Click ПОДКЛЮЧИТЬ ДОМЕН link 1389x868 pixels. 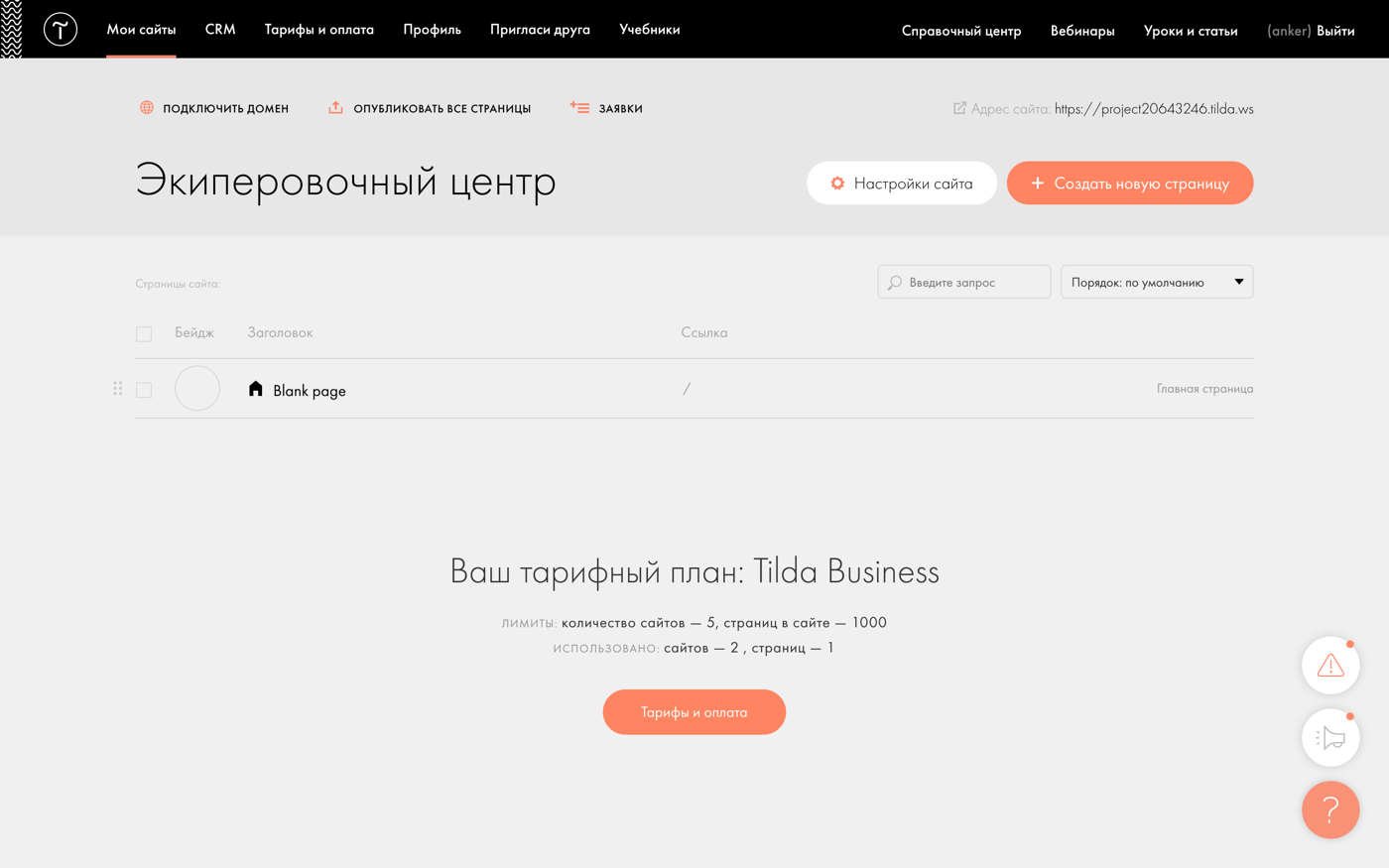[225, 108]
